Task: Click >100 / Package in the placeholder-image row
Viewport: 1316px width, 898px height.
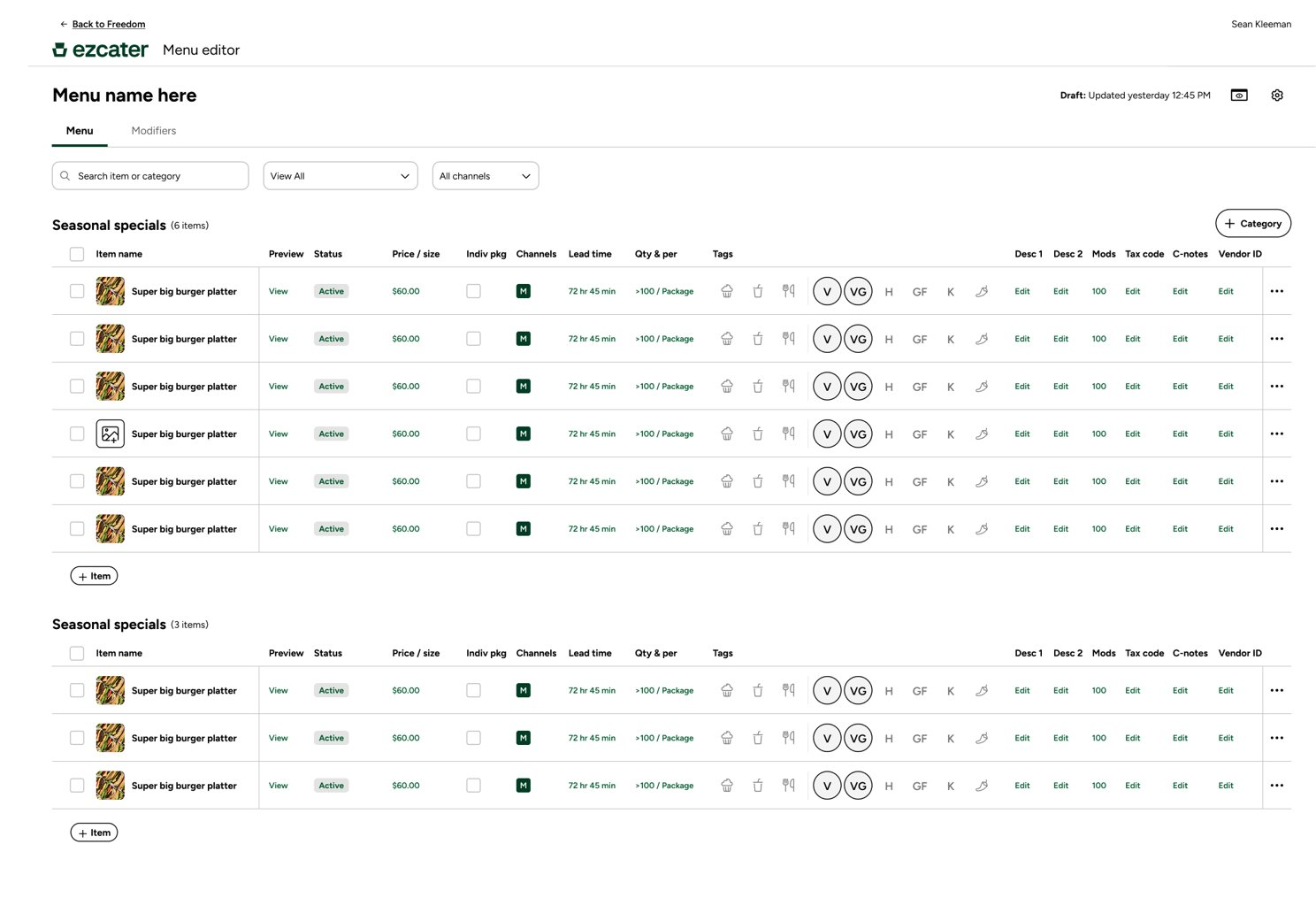Action: (x=664, y=434)
